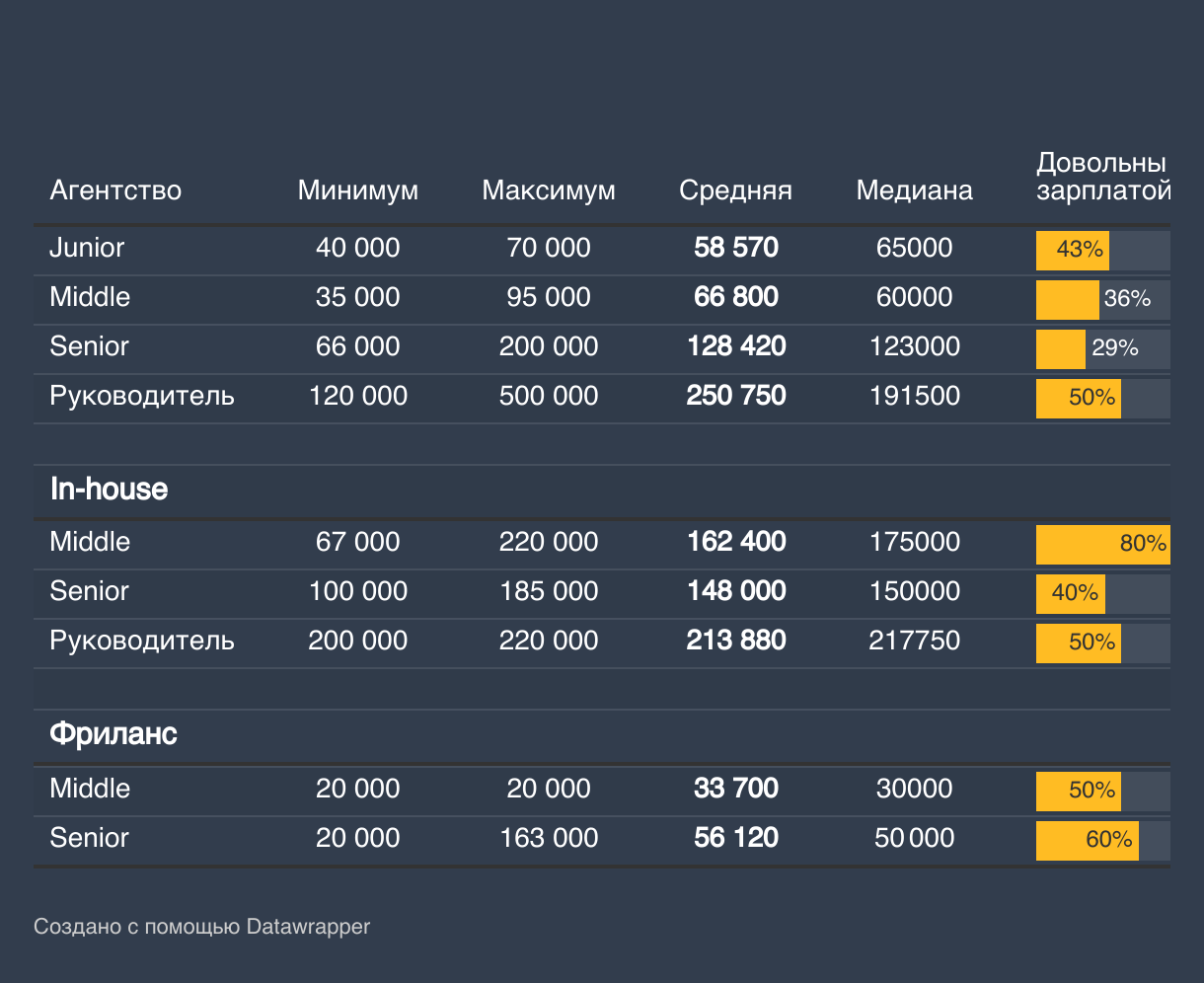1204x983 pixels.
Task: Click the average value 250 750
Action: (x=736, y=396)
